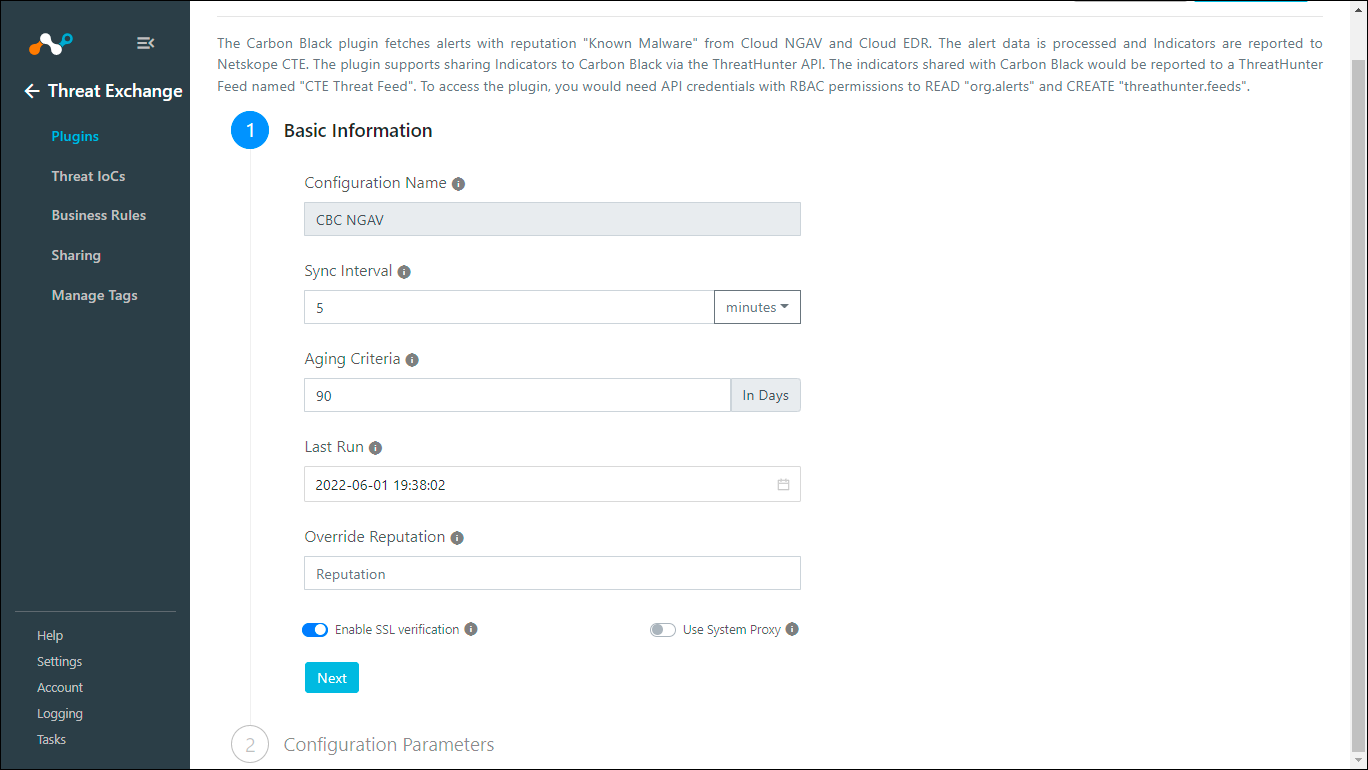Viewport: 1368px width, 770px height.
Task: Collapse the sidebar menu icon
Action: 145,43
